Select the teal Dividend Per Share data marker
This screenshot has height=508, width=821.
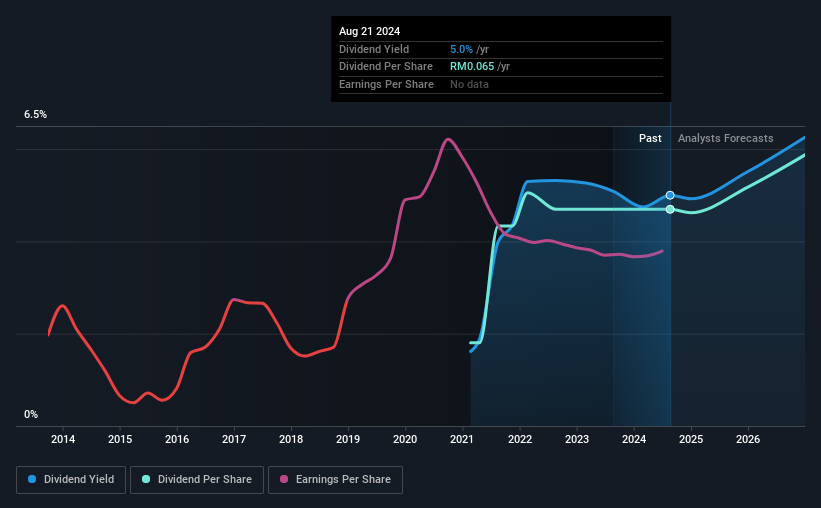(670, 209)
